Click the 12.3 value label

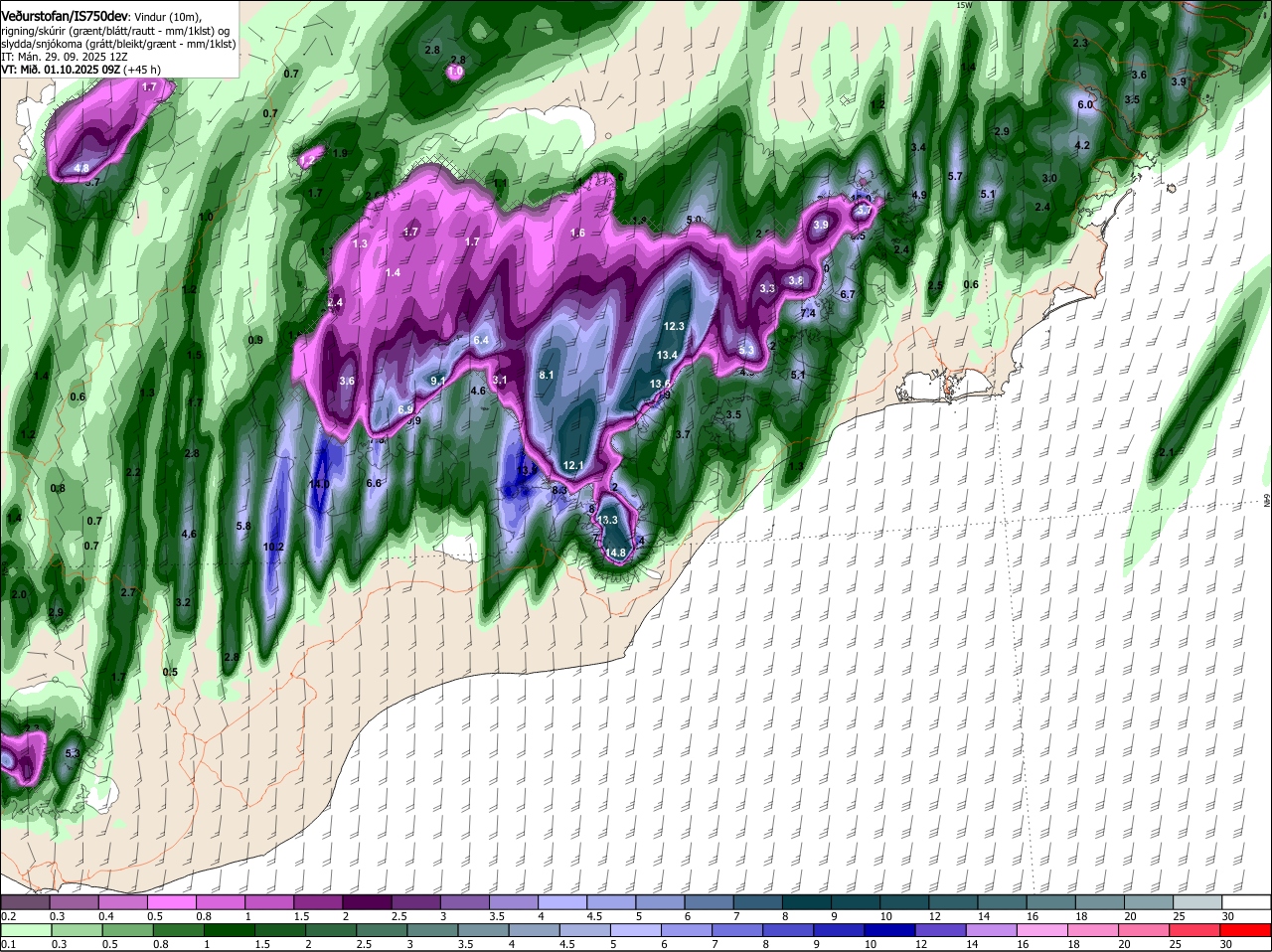click(674, 326)
